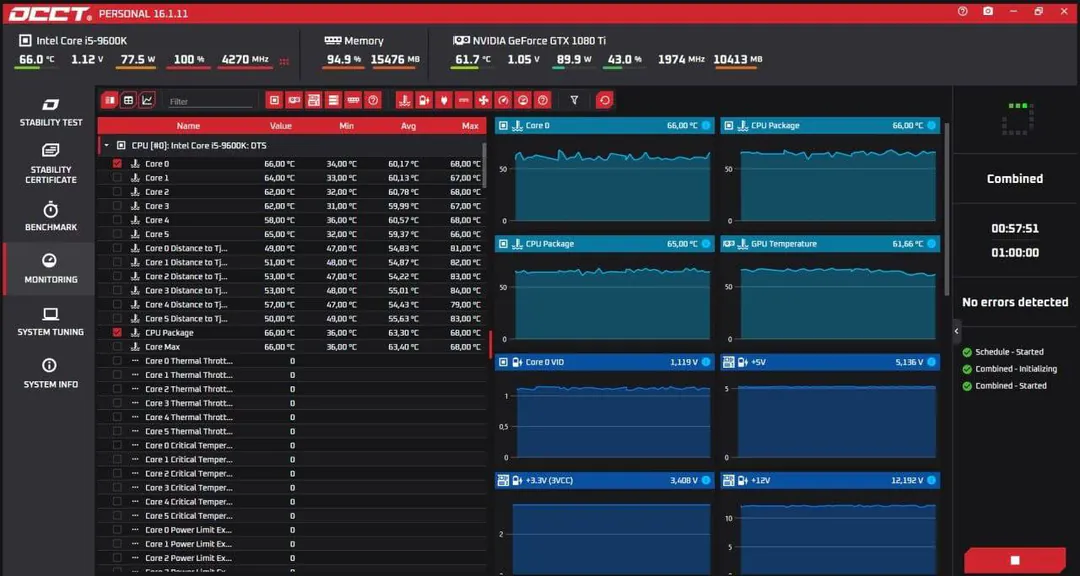Viewport: 1080px width, 576px height.
Task: Click the graphs panel vertical scrollbar
Action: (947, 210)
